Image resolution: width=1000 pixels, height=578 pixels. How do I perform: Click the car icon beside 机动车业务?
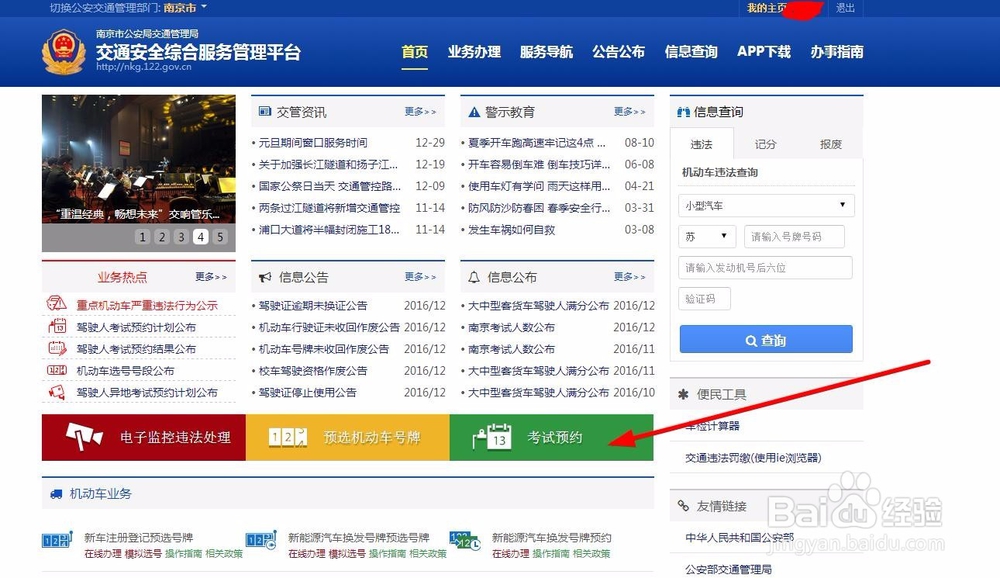click(56, 493)
